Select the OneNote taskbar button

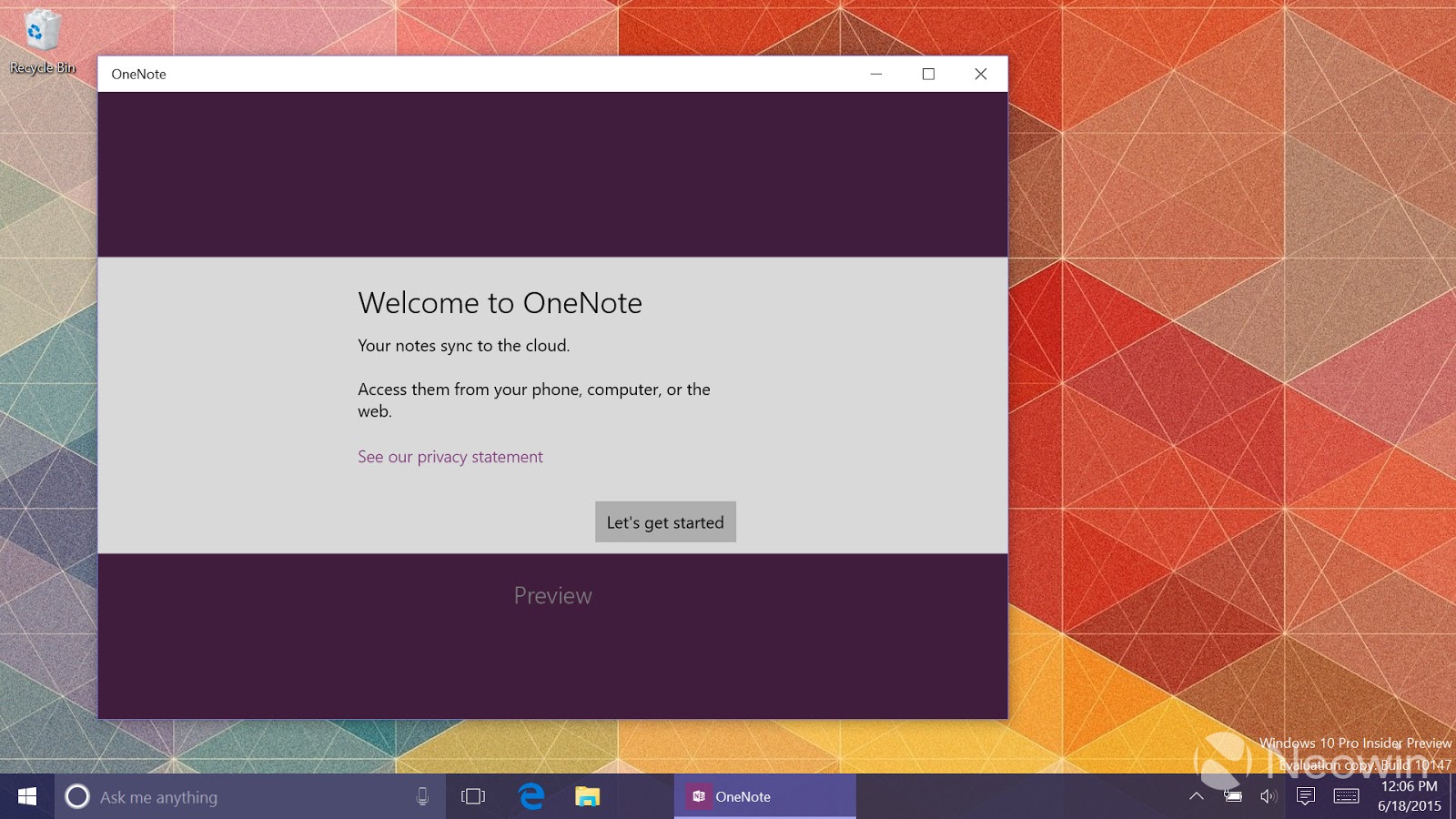coord(764,797)
